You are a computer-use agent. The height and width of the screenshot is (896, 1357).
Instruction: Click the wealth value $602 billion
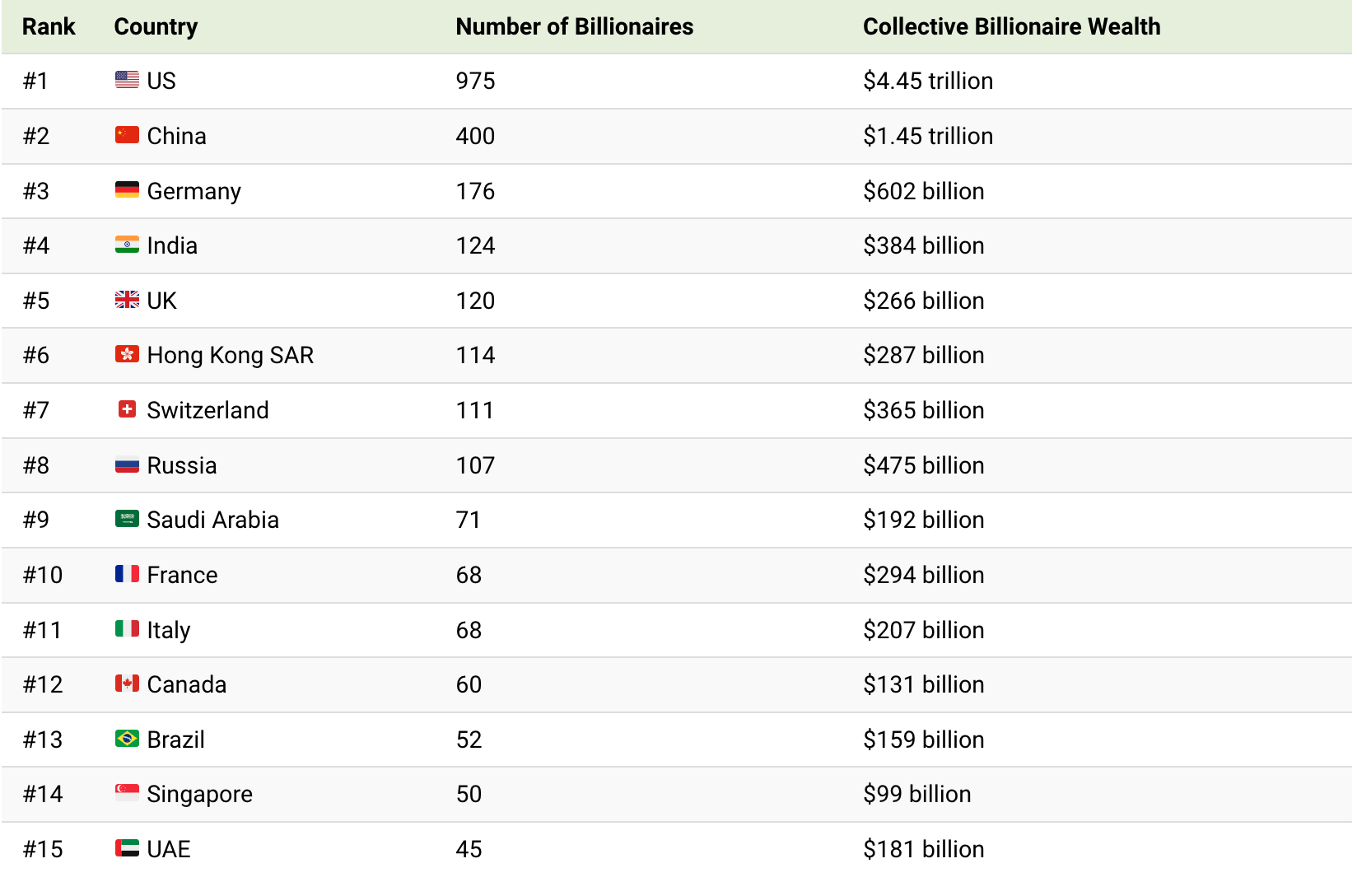point(924,191)
